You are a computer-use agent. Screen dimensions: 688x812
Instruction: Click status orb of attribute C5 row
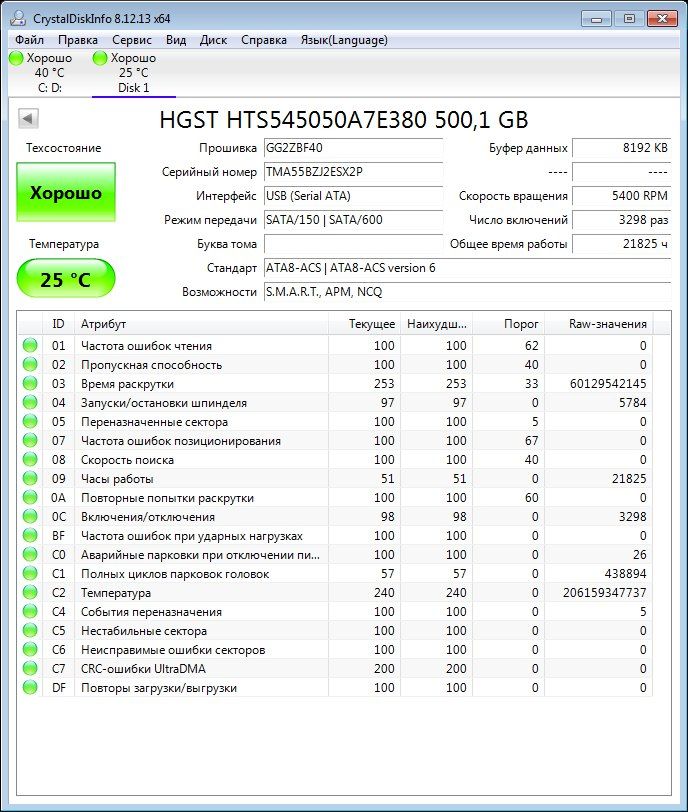(30, 630)
